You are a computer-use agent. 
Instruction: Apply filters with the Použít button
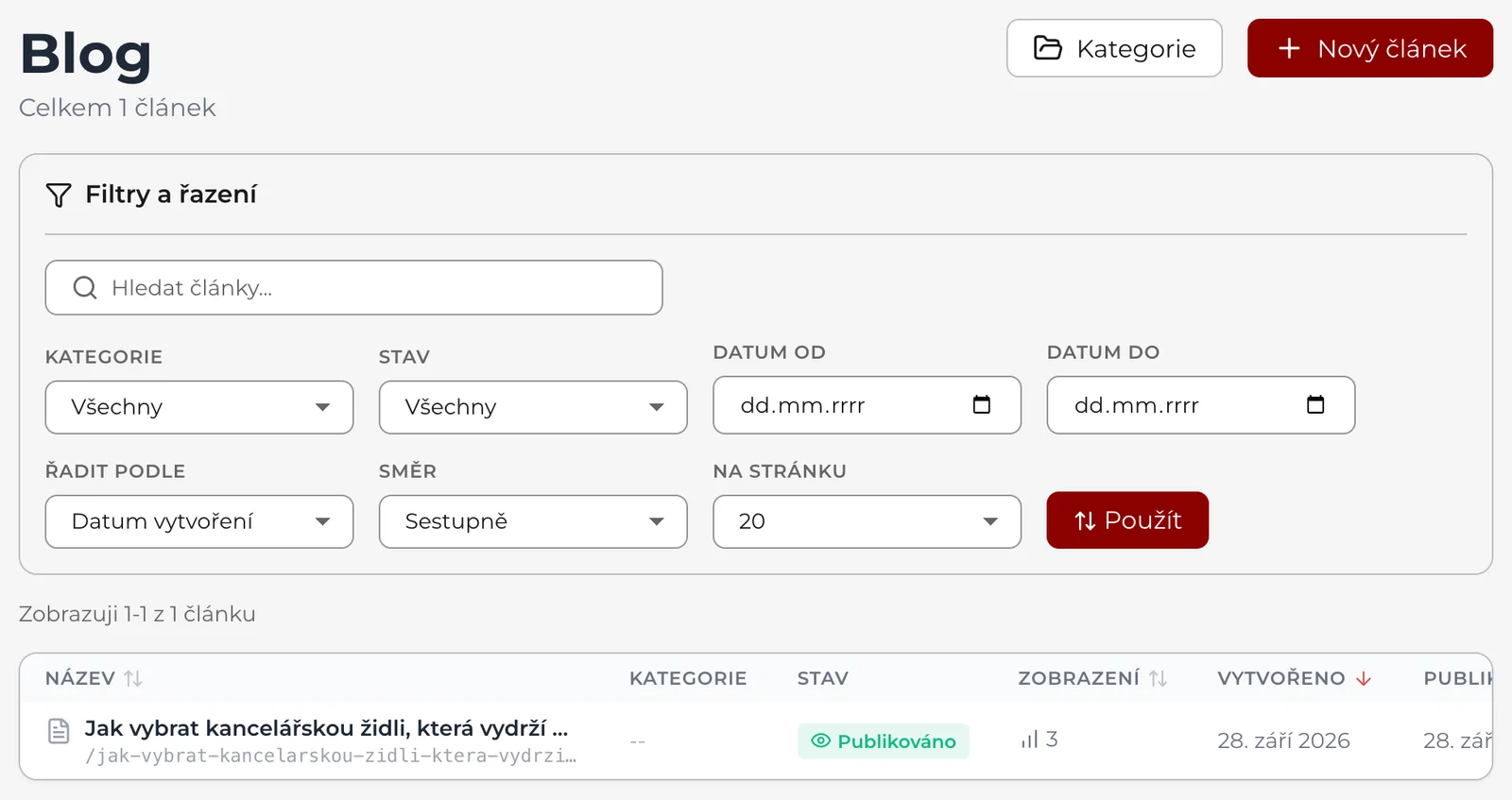click(x=1127, y=520)
